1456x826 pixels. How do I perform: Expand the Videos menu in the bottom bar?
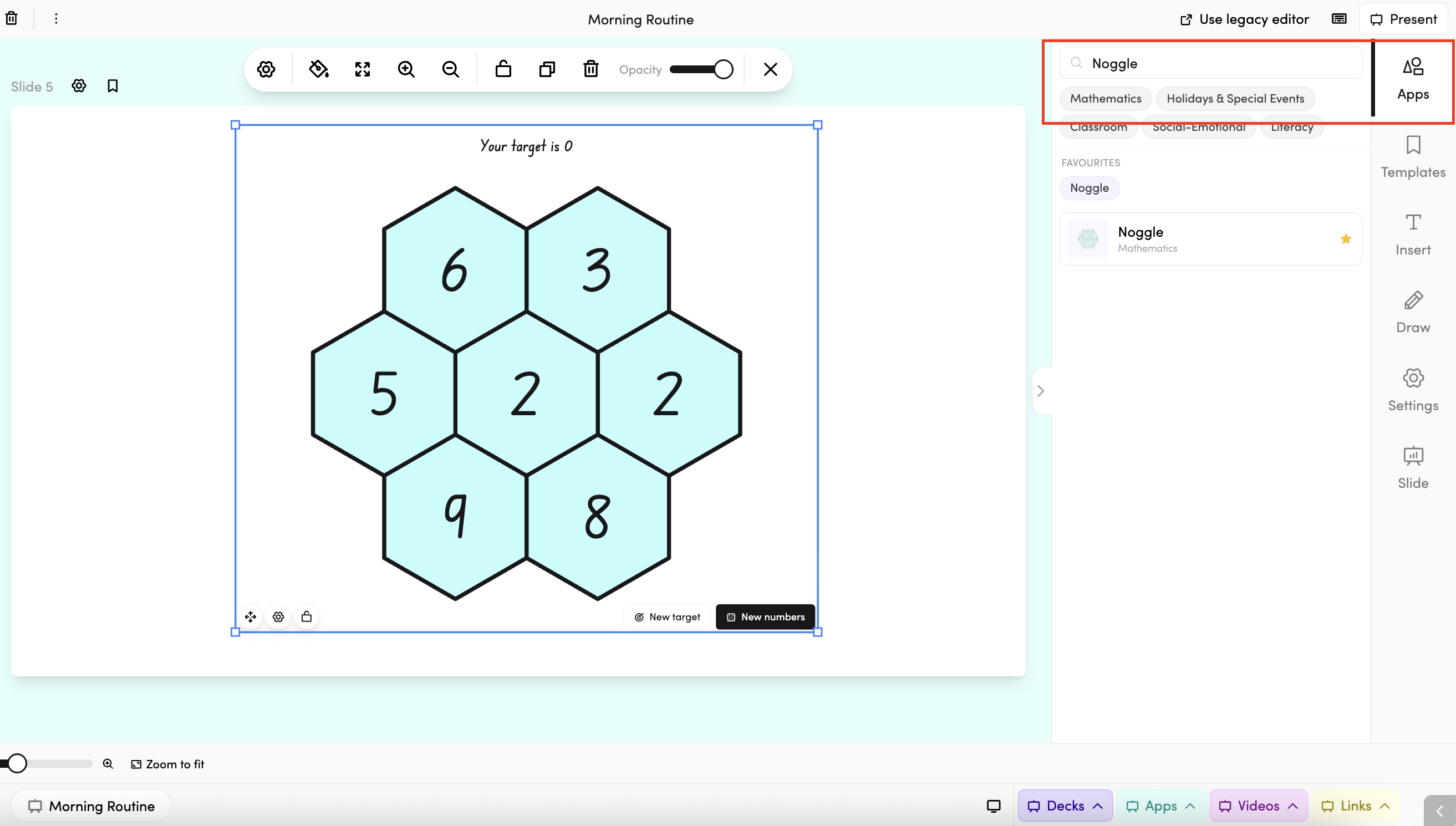[x=1258, y=805]
